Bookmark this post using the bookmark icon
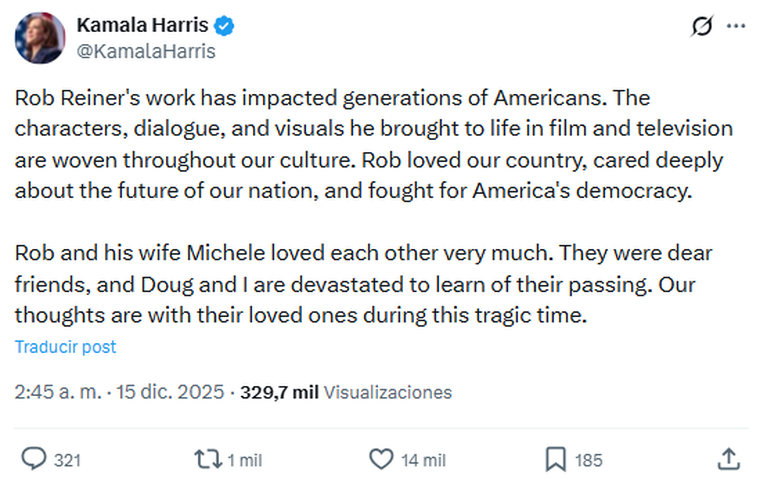Screen dimensions: 760x483 556,459
